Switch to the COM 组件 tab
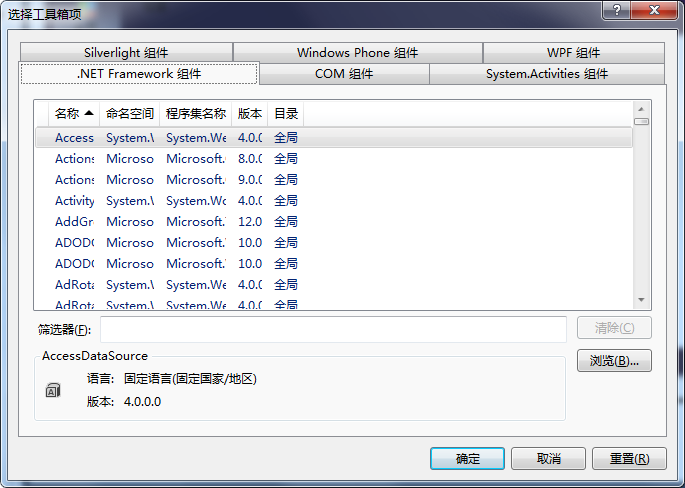685x488 pixels. pyautogui.click(x=344, y=74)
